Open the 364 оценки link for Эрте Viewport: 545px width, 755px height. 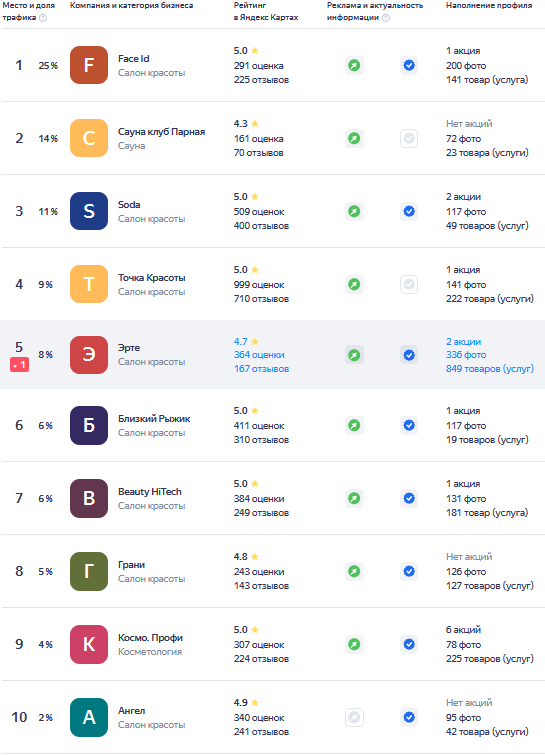point(259,355)
